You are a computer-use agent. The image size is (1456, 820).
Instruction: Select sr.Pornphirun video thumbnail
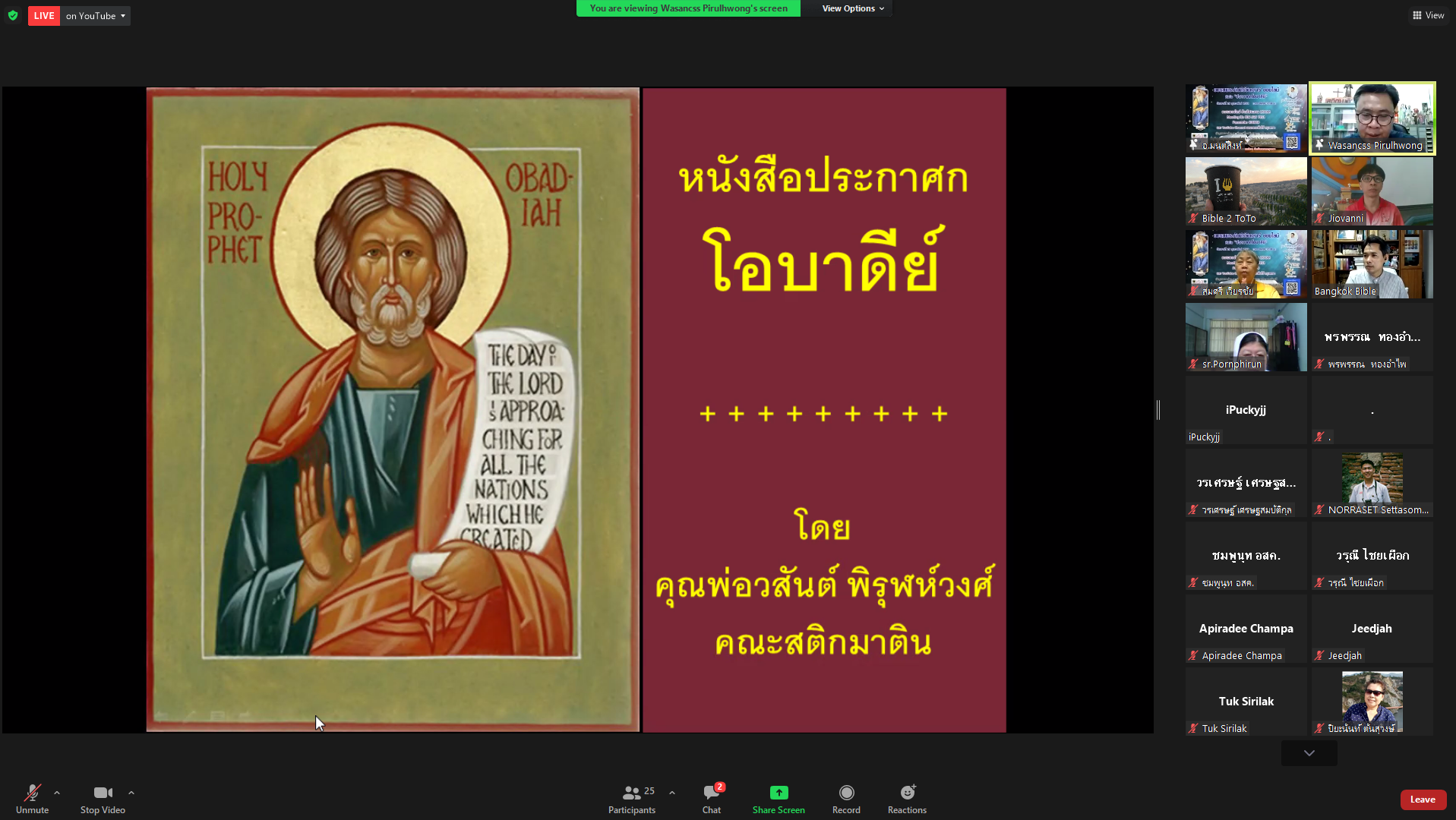[1246, 336]
